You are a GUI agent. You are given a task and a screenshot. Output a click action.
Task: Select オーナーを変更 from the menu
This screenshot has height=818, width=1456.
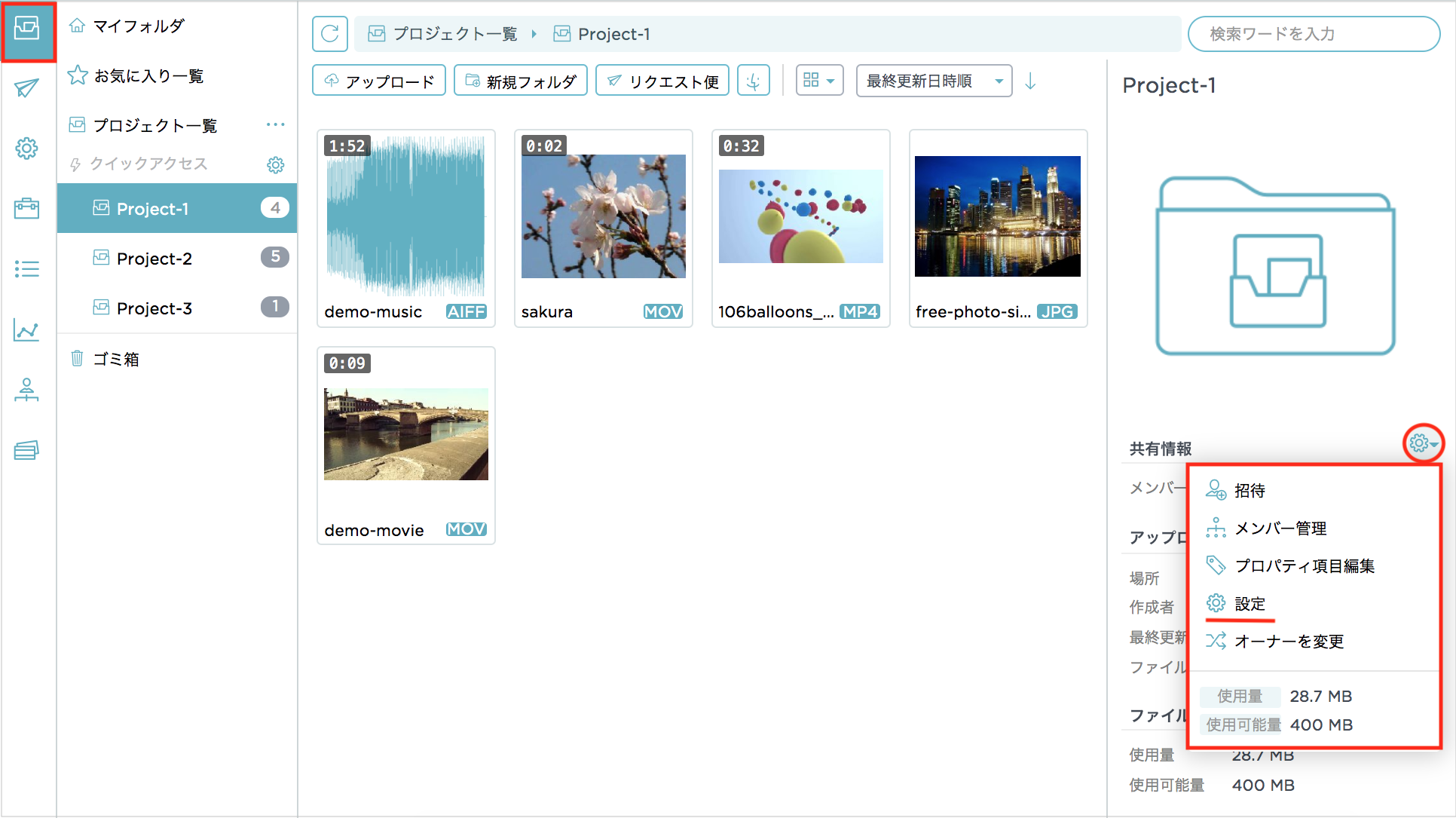click(1289, 642)
